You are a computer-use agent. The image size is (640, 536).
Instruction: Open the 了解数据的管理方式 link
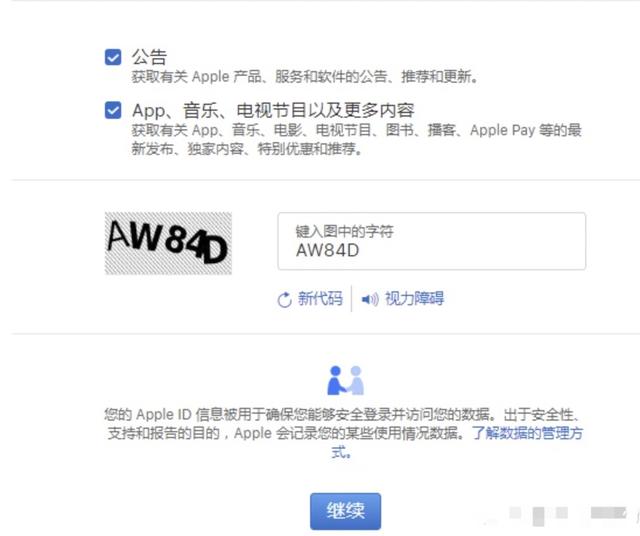[x=527, y=433]
